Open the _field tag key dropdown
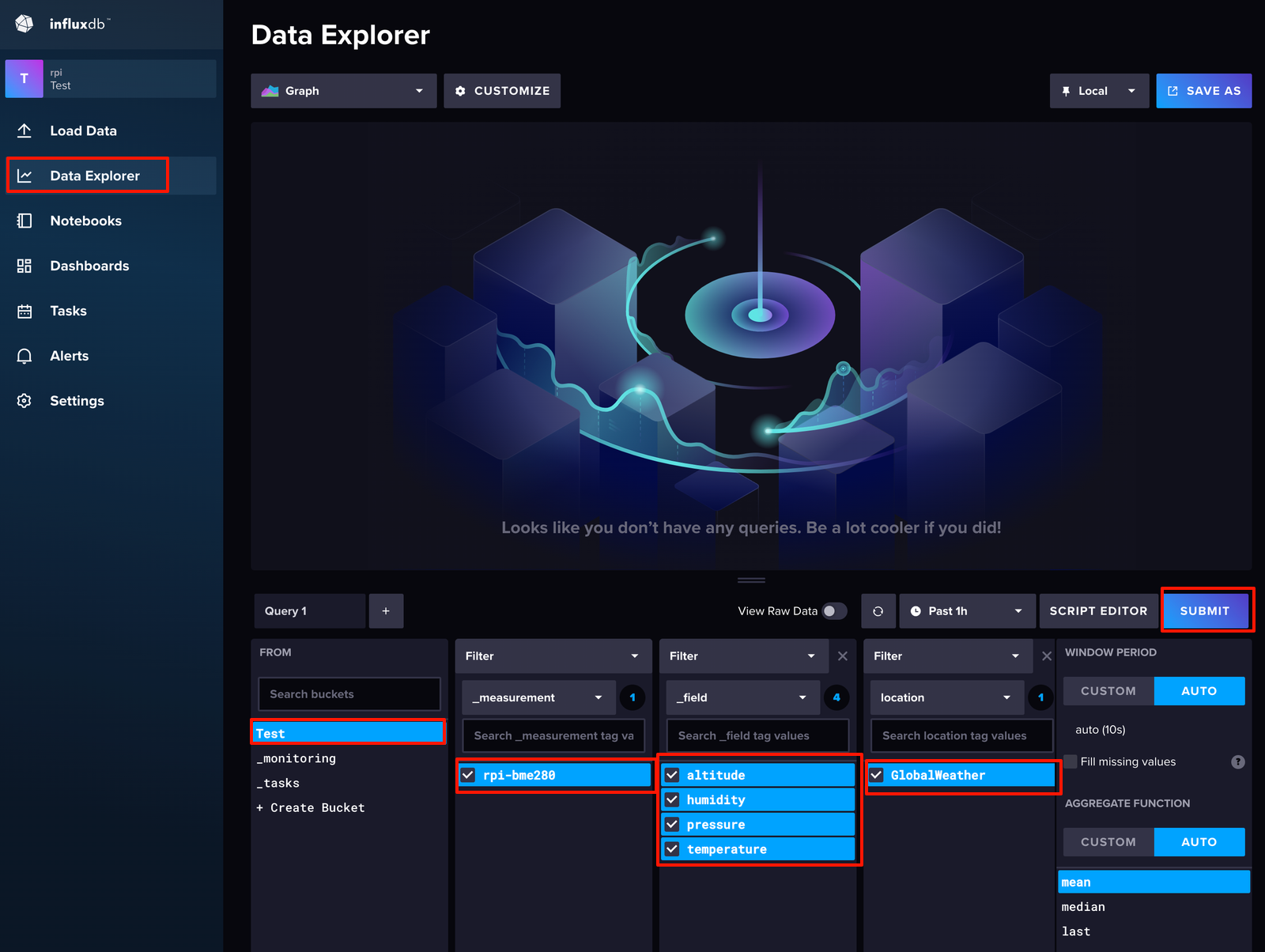Viewport: 1265px width, 952px height. [x=742, y=697]
